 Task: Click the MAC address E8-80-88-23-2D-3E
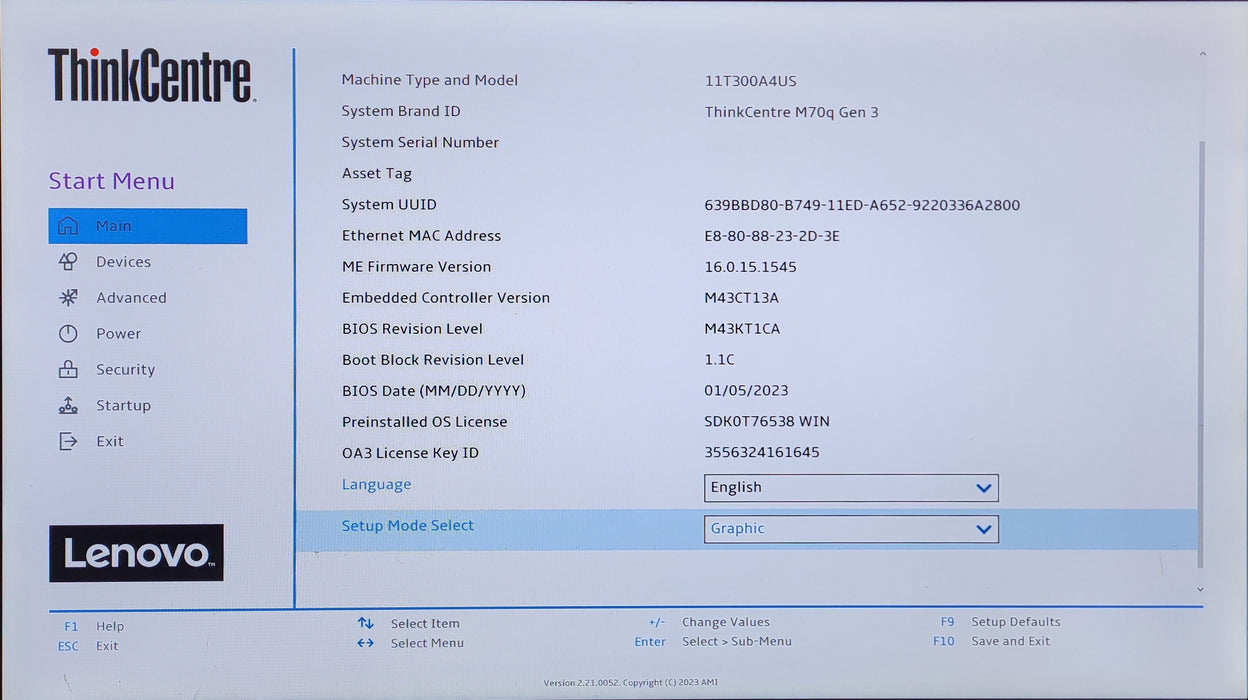tap(772, 236)
